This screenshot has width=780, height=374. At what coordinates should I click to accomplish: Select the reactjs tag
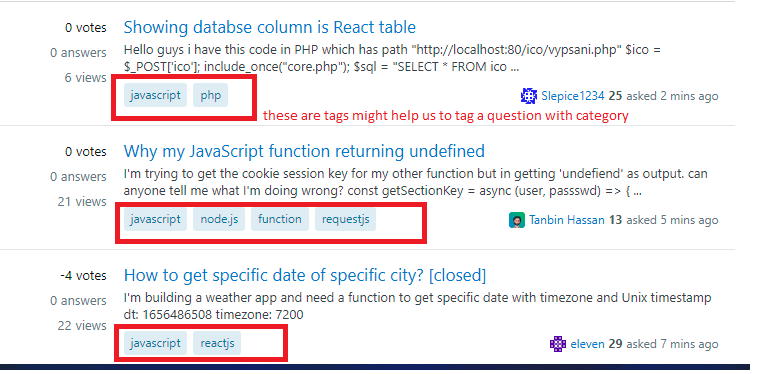coord(217,343)
